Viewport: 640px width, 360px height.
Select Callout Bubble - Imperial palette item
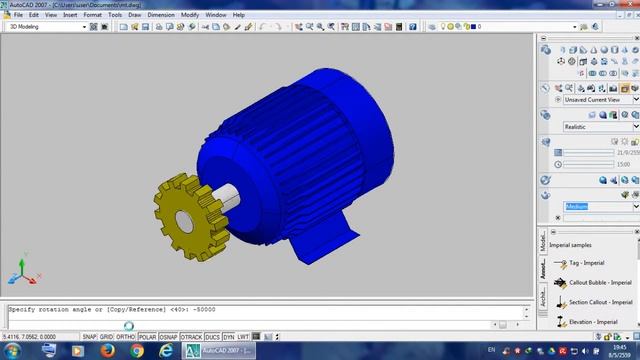593,282
